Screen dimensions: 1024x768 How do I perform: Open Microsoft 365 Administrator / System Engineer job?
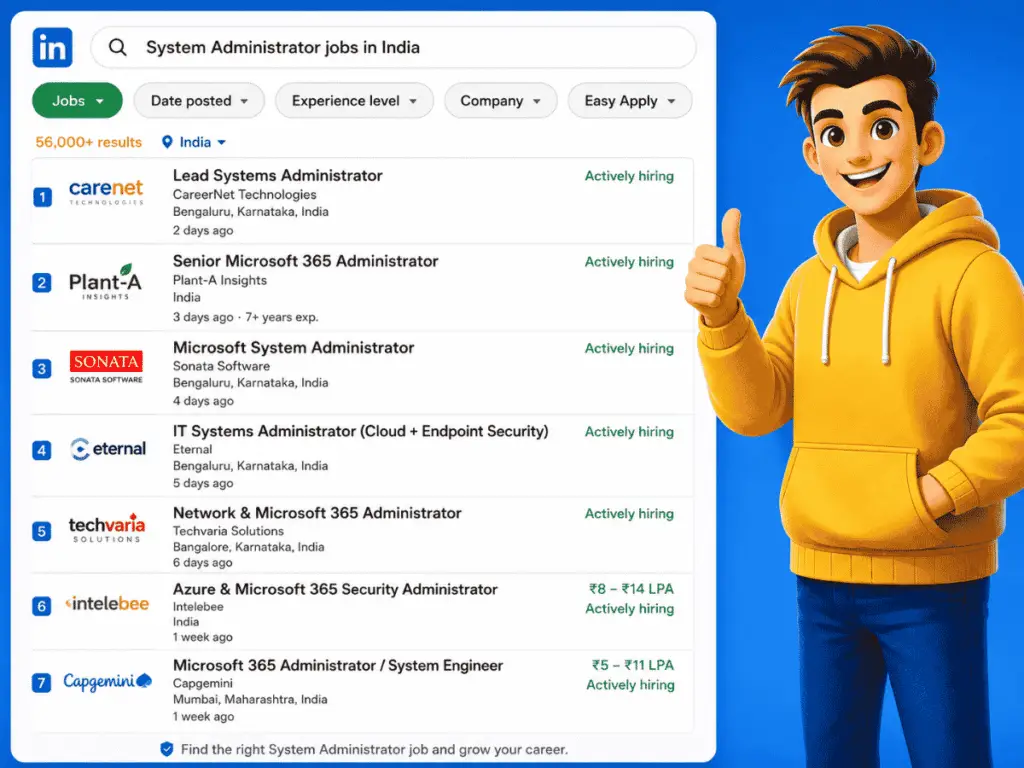[338, 665]
